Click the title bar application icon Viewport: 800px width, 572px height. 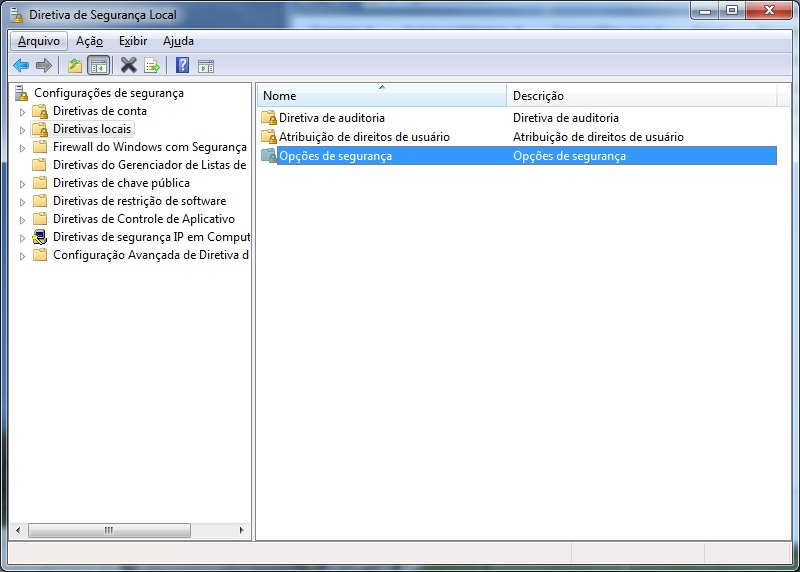point(17,15)
